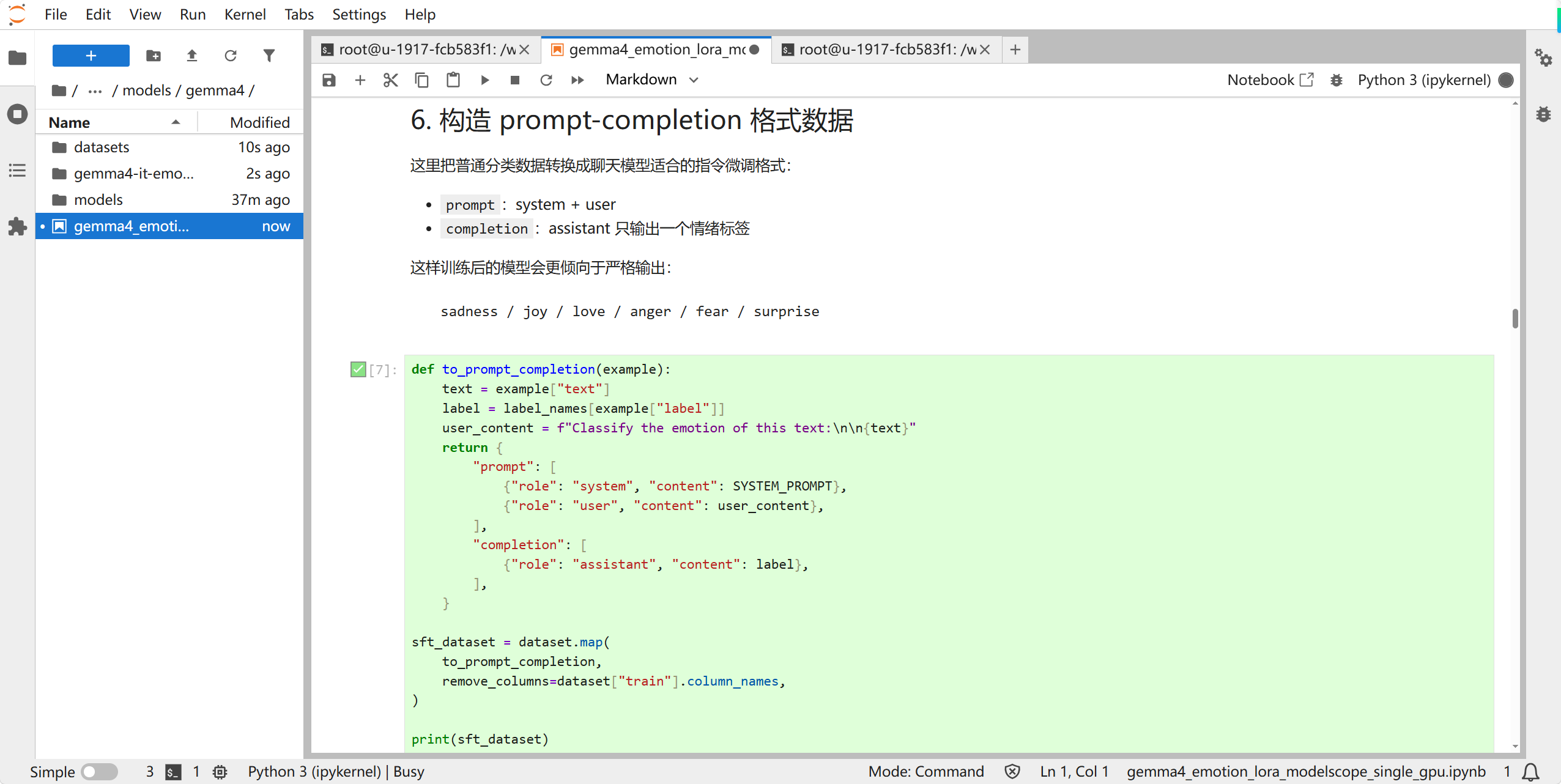This screenshot has height=784, width=1561.
Task: Close the first terminal tab
Action: 525,50
